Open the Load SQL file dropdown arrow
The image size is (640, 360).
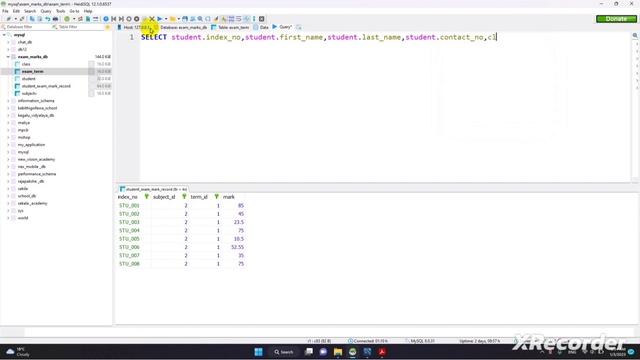coord(179,19)
